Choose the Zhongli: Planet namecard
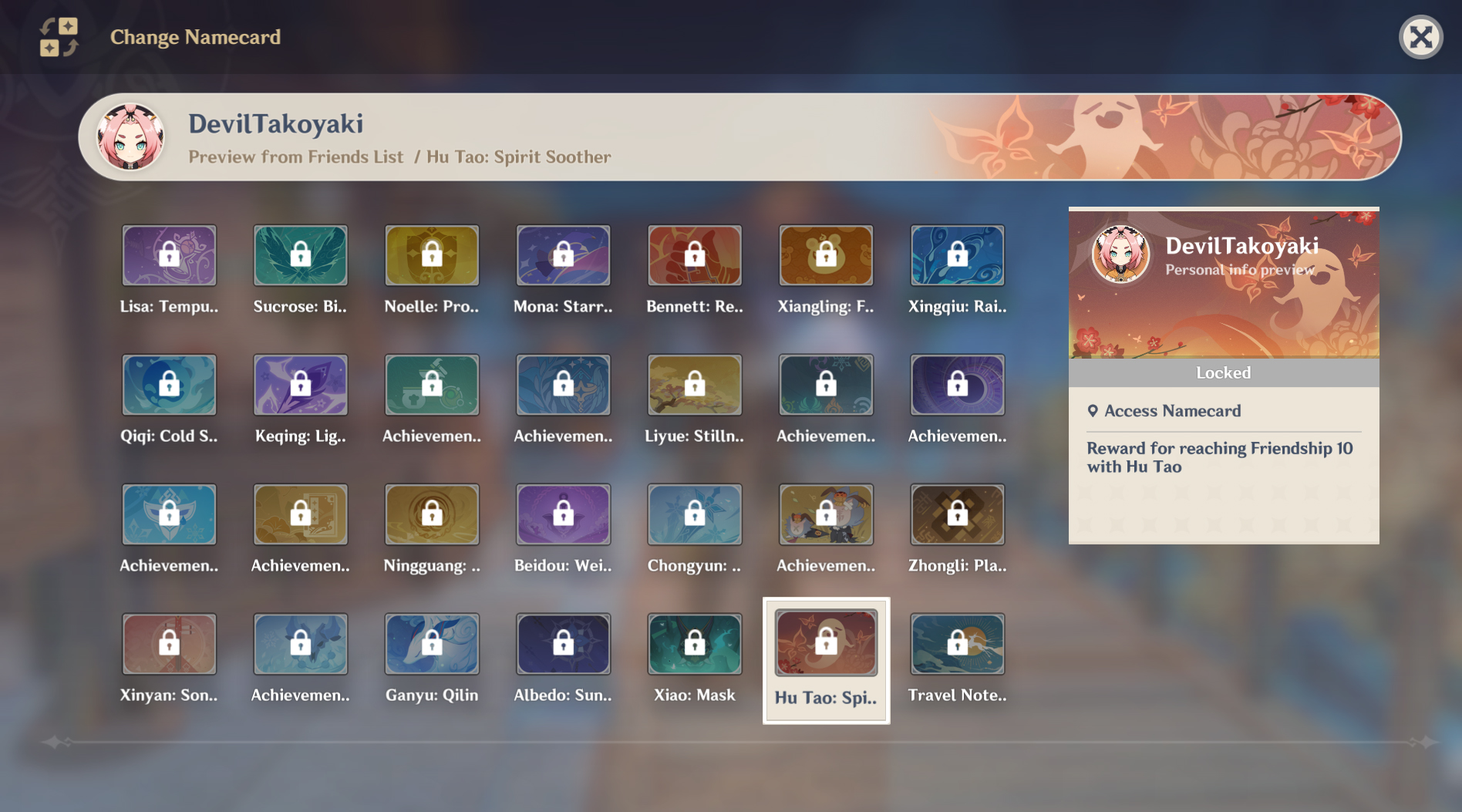 pos(957,514)
